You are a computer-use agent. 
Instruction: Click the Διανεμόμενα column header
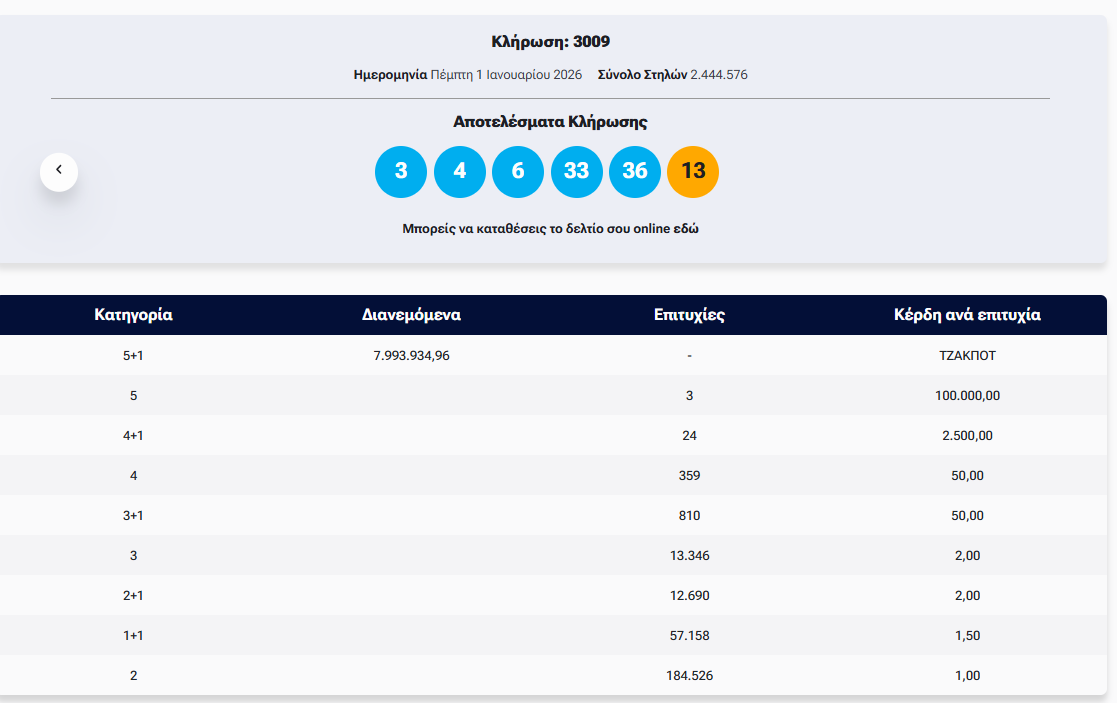[x=411, y=315]
